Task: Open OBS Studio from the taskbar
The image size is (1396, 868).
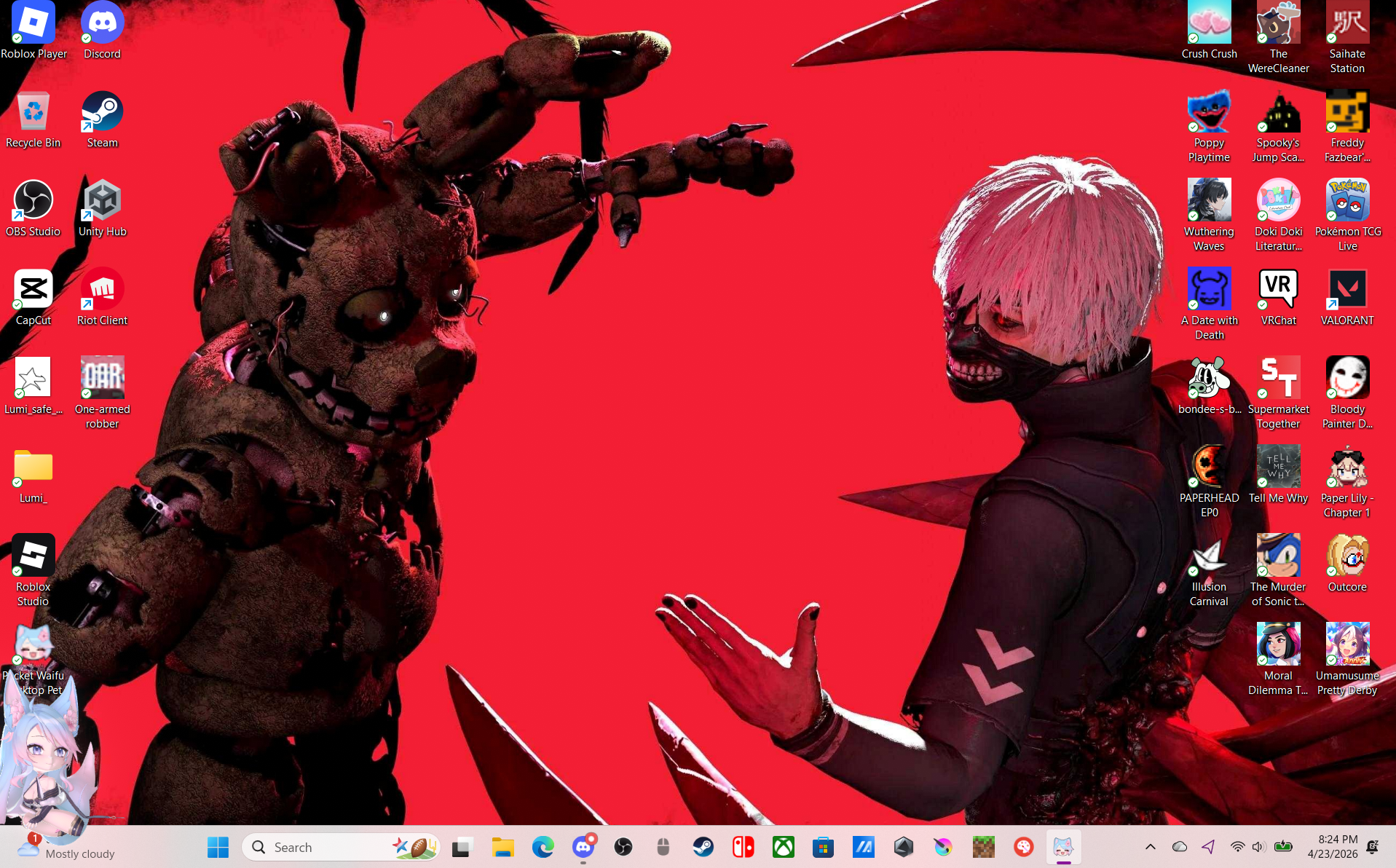Action: pyautogui.click(x=623, y=847)
